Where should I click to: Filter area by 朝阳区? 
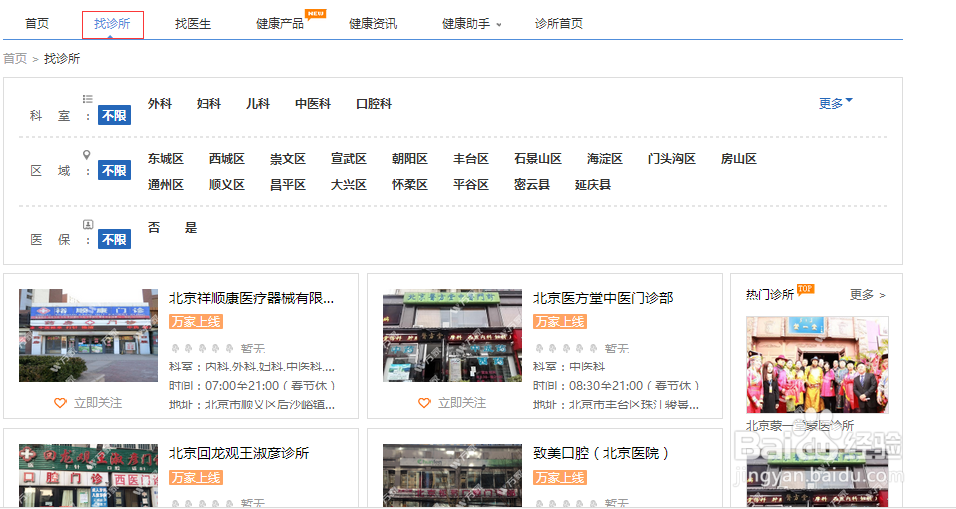click(x=410, y=158)
